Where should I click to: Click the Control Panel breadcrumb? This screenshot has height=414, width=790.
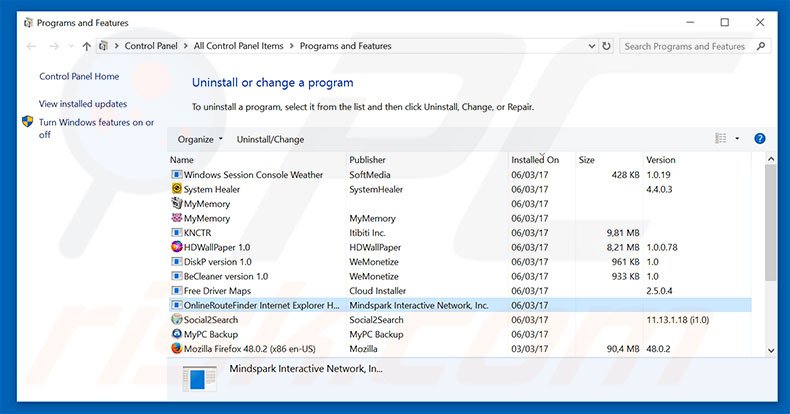coord(151,46)
